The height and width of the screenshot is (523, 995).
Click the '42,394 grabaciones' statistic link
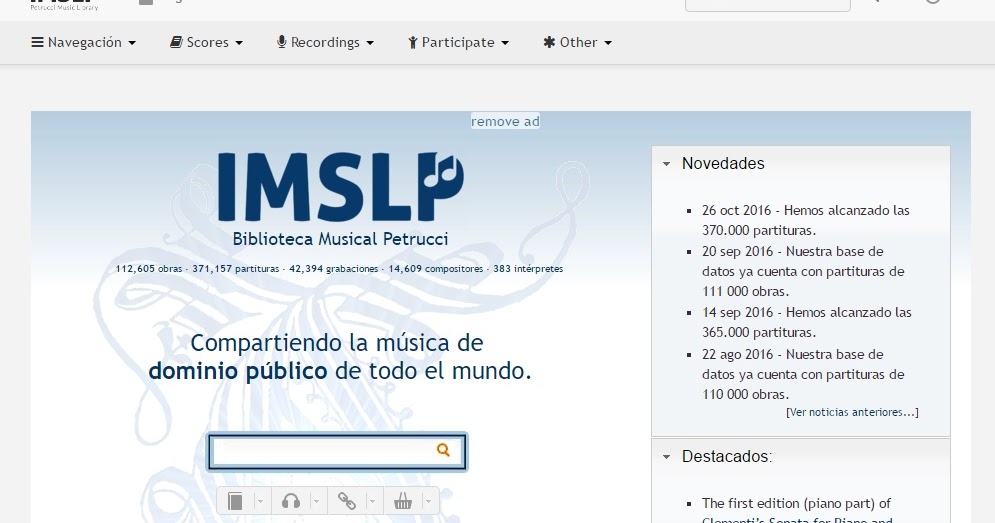pos(334,268)
